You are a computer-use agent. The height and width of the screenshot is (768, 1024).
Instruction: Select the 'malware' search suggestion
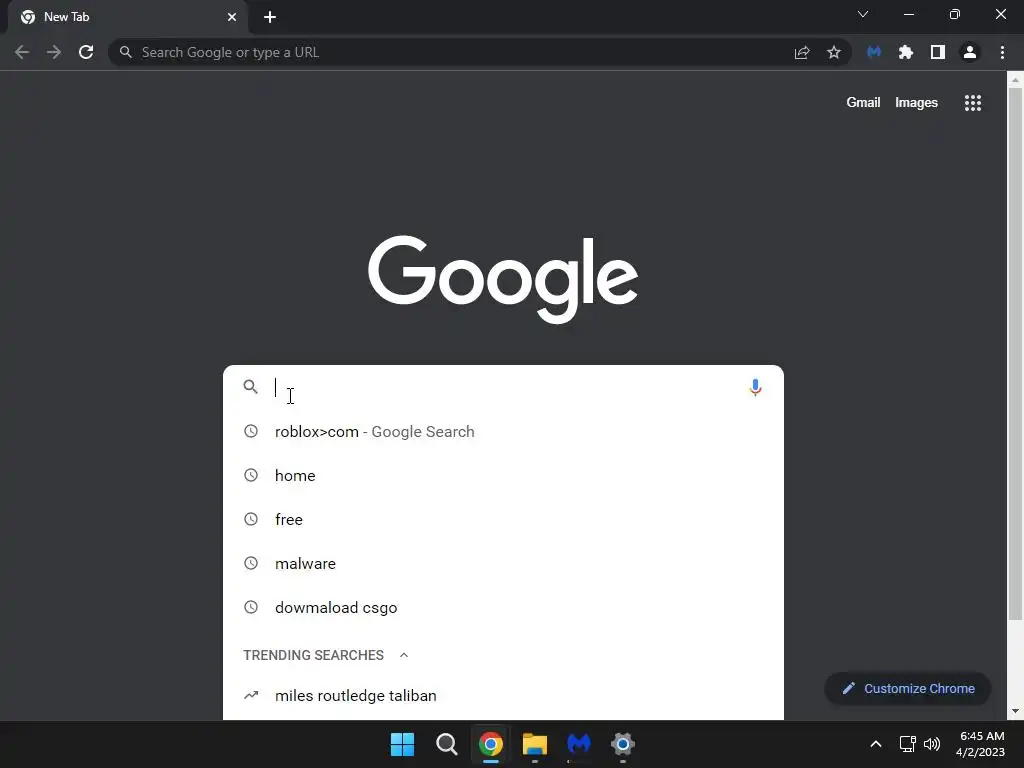pyautogui.click(x=503, y=564)
